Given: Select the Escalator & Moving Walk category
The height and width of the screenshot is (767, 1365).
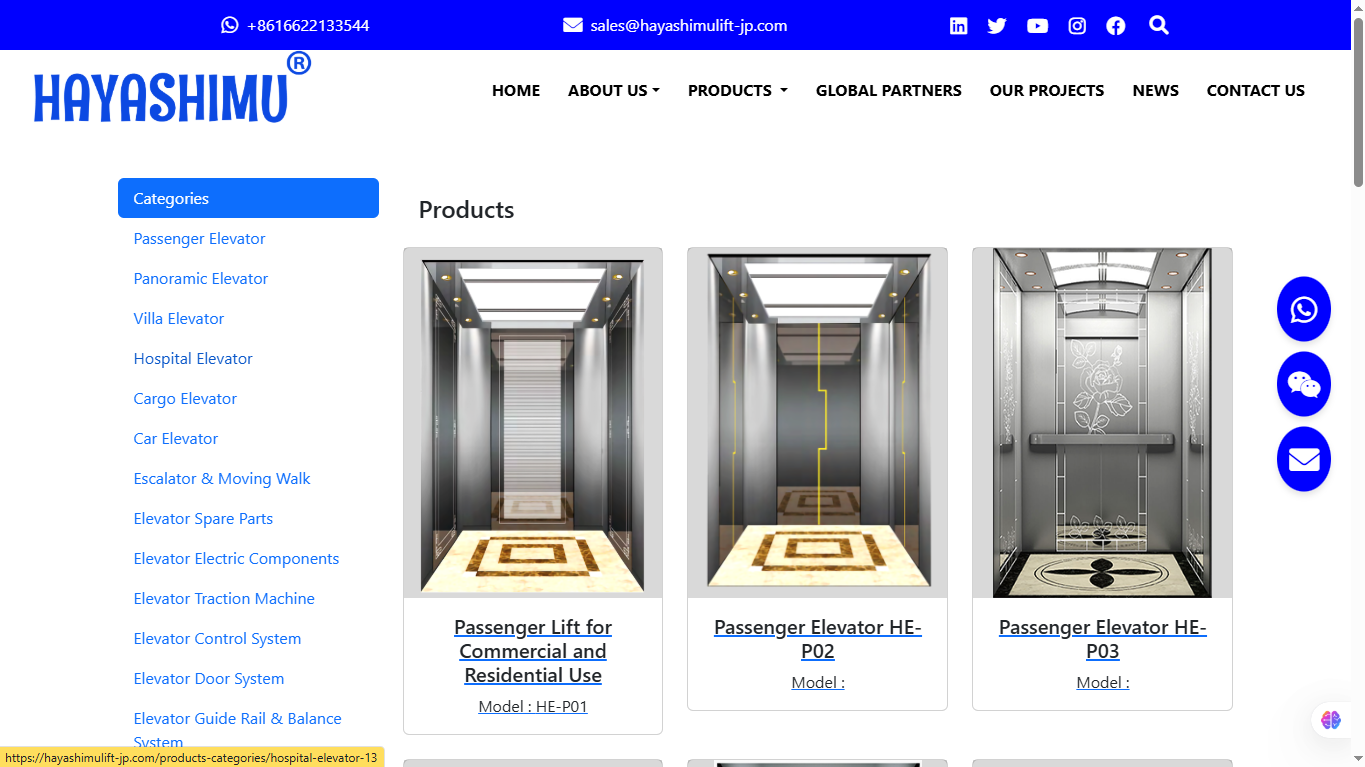Looking at the screenshot, I should pyautogui.click(x=222, y=478).
